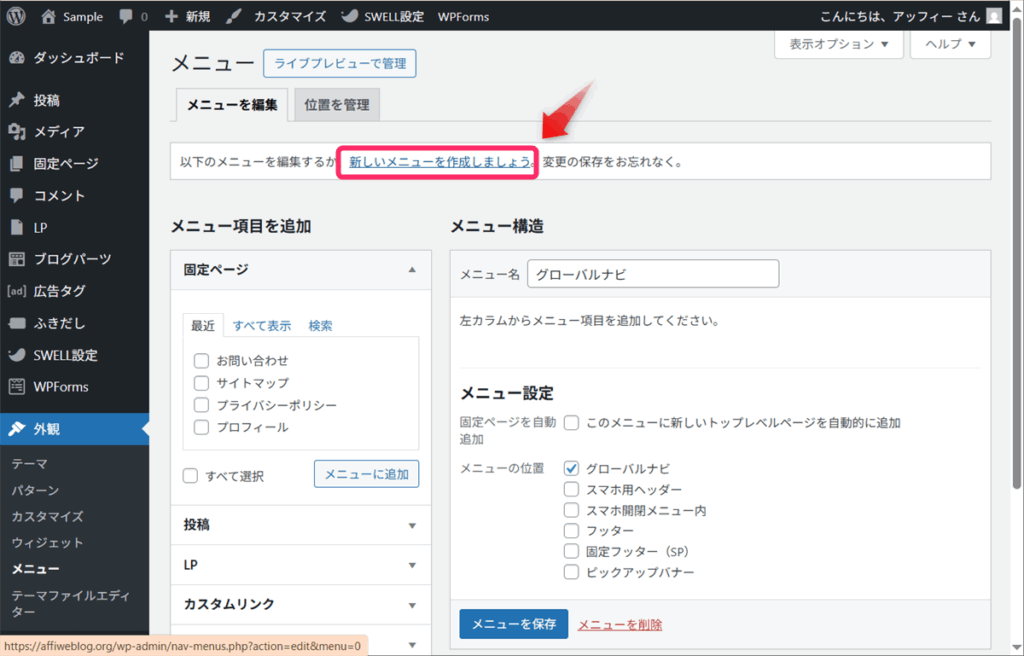The height and width of the screenshot is (656, 1024).
Task: Click the page vertical scrollbar
Action: [x=1016, y=255]
